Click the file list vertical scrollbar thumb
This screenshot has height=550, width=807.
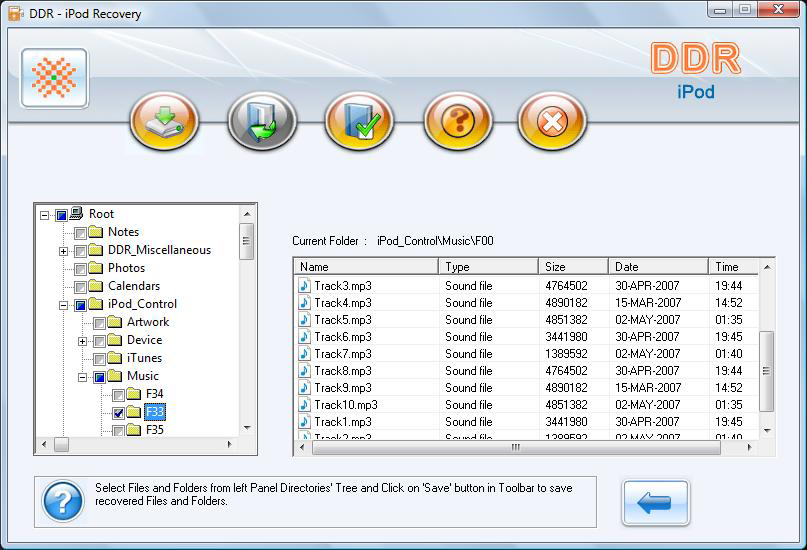click(x=766, y=370)
